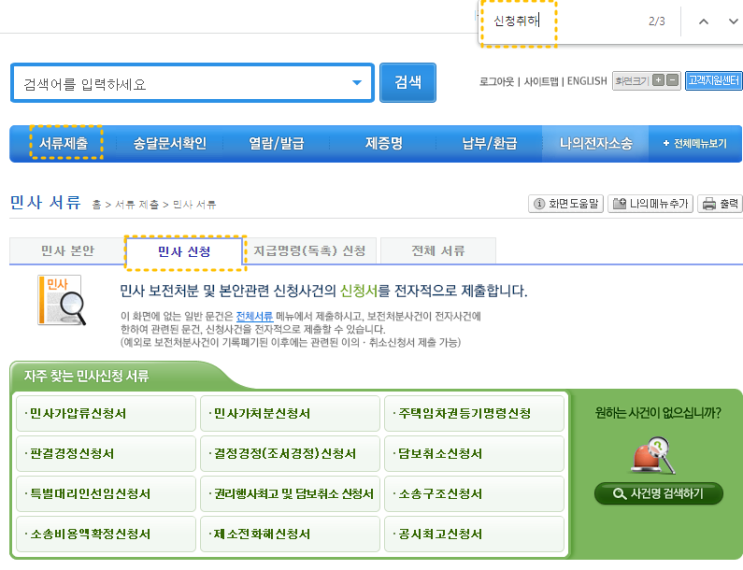The width and height of the screenshot is (743, 570).
Task: Click the 민사 document magnifier image
Action: coord(62,300)
